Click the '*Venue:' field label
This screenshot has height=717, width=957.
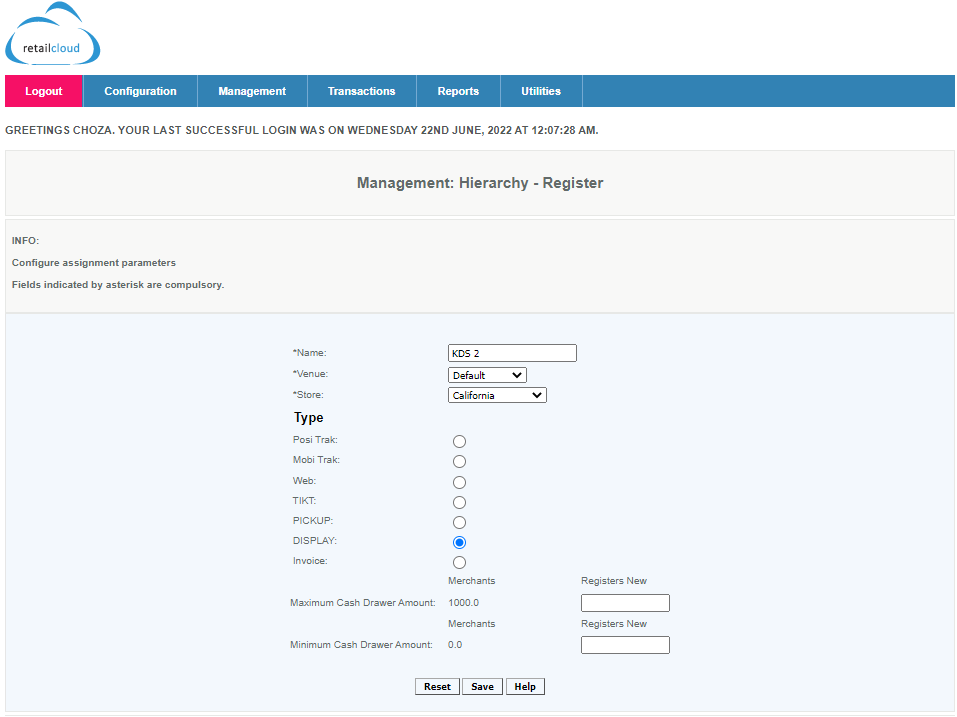click(x=310, y=374)
